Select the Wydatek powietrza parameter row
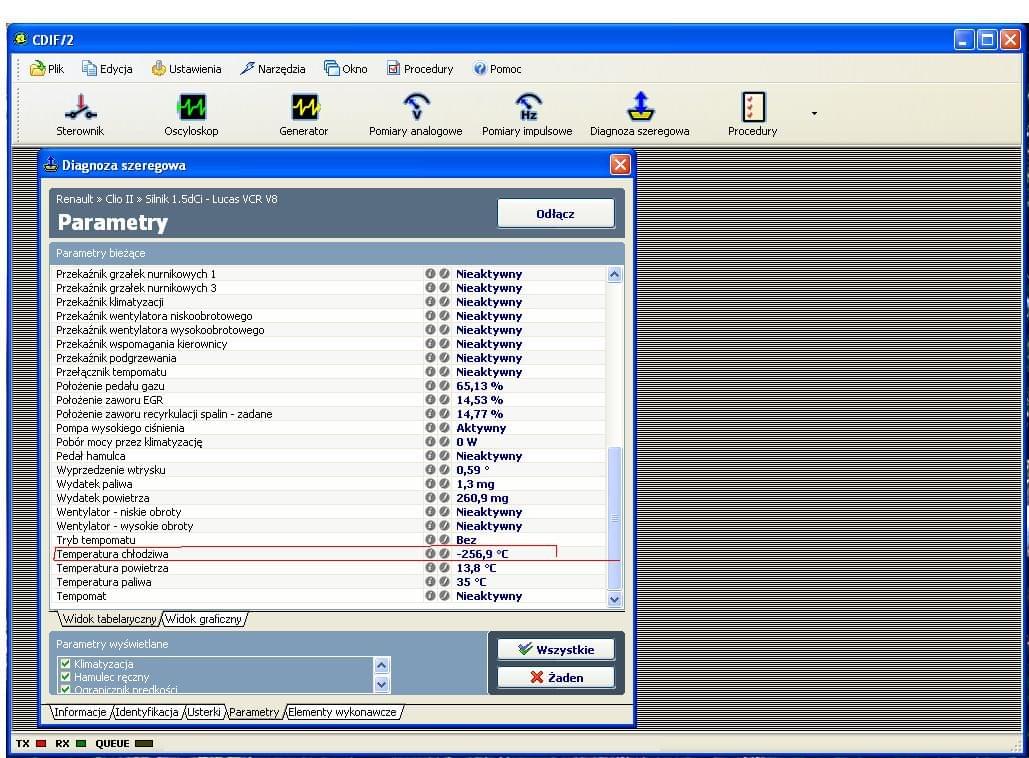Image resolution: width=1029 pixels, height=758 pixels. (x=329, y=498)
